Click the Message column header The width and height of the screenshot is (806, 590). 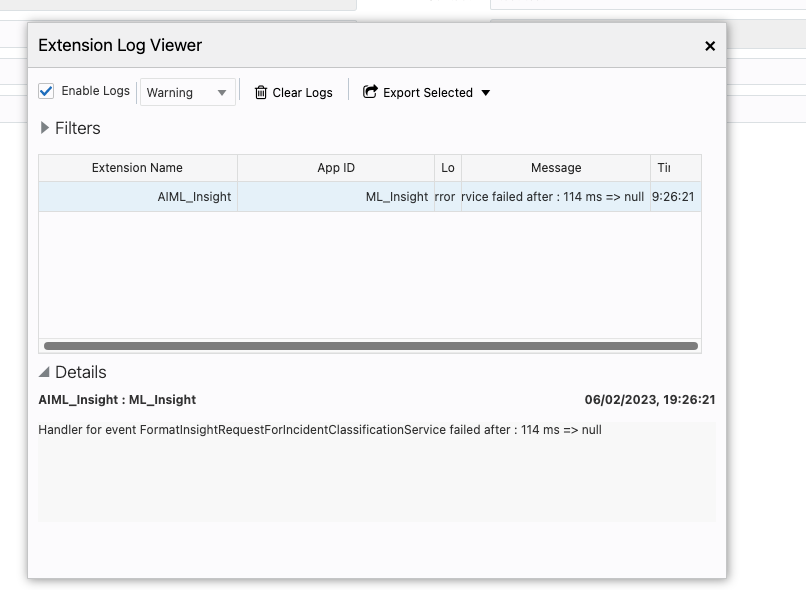[x=556, y=168]
